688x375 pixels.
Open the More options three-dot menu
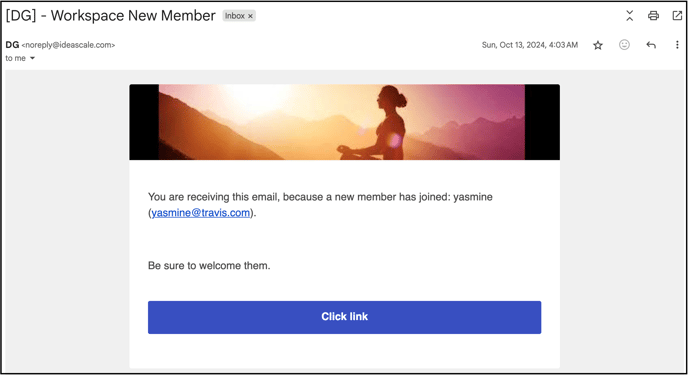coord(677,45)
